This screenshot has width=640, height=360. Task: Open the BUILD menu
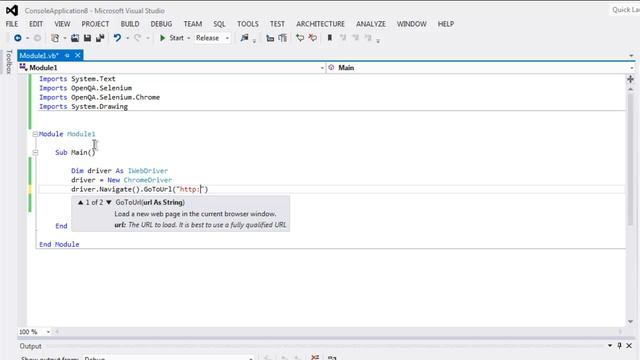click(130, 24)
